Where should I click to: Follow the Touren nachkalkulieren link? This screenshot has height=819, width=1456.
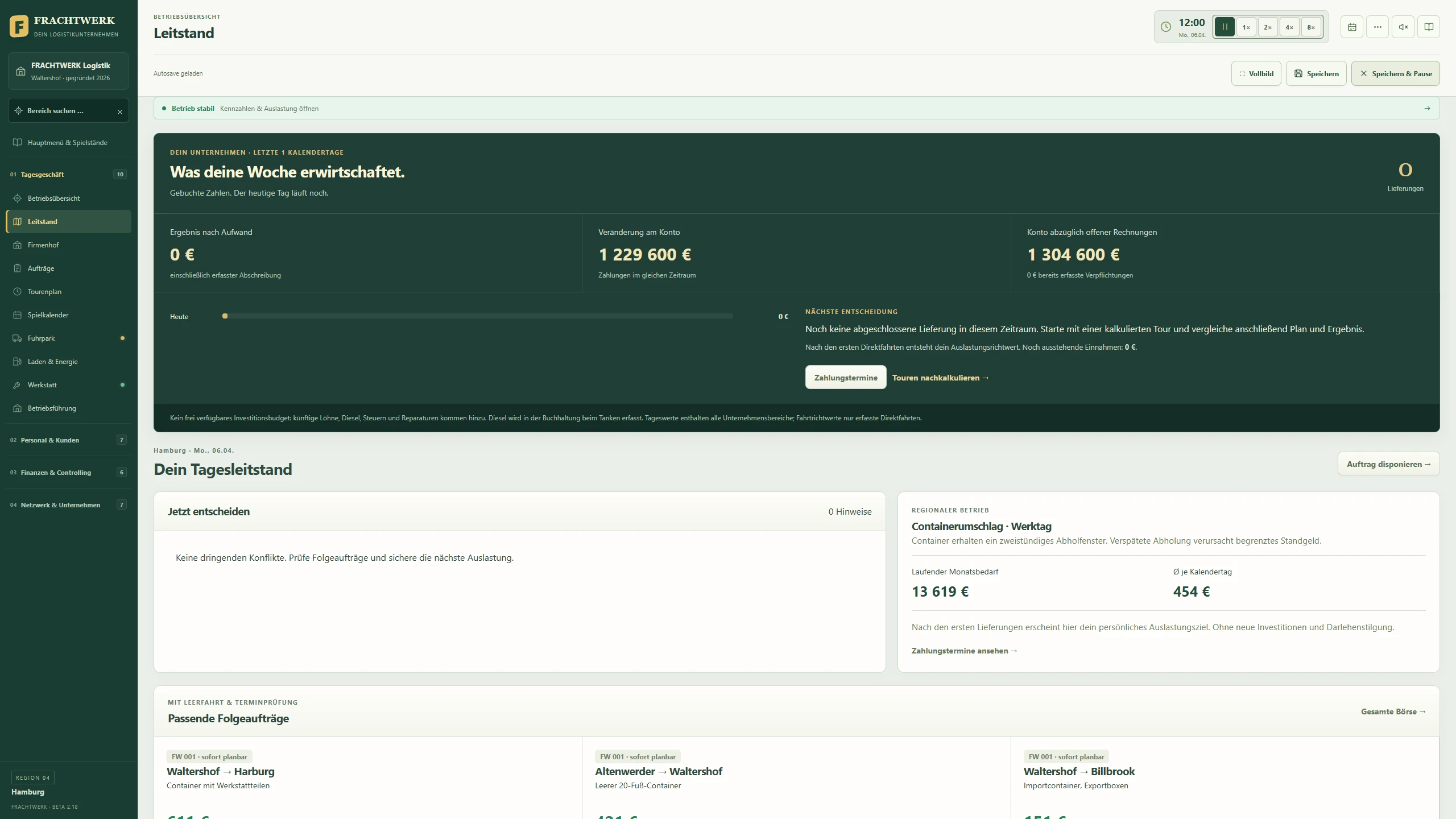pyautogui.click(x=941, y=378)
